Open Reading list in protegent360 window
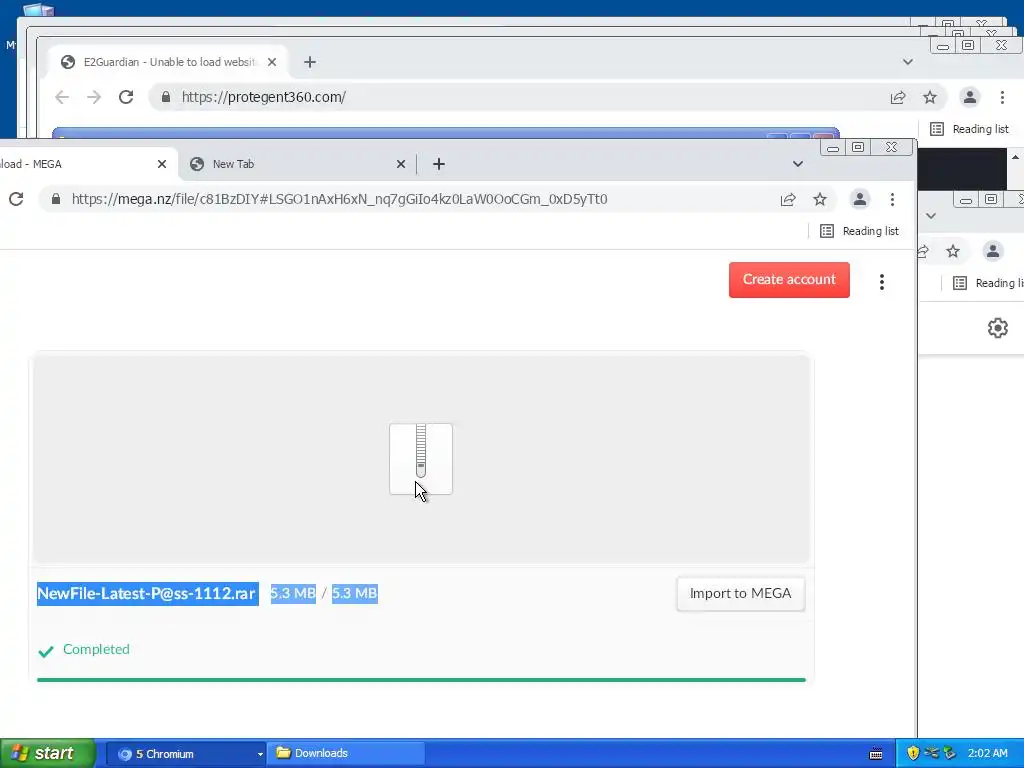1024x768 pixels. pyautogui.click(x=970, y=129)
